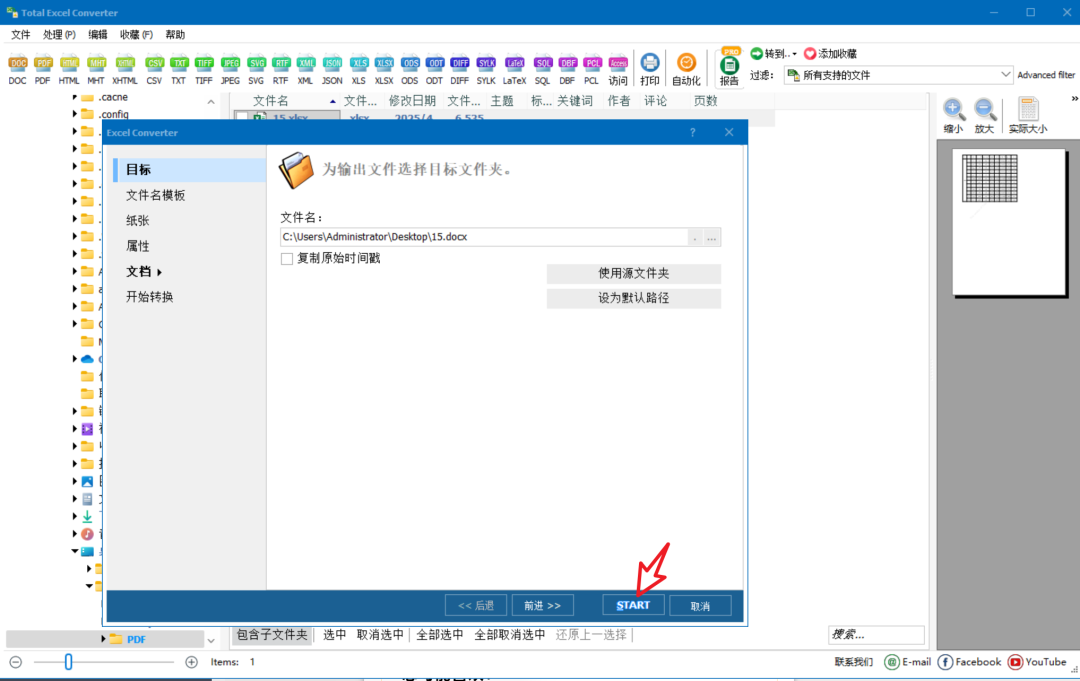Viewport: 1080px width, 681px height.
Task: Choose the RTF format icon
Action: coord(280,70)
